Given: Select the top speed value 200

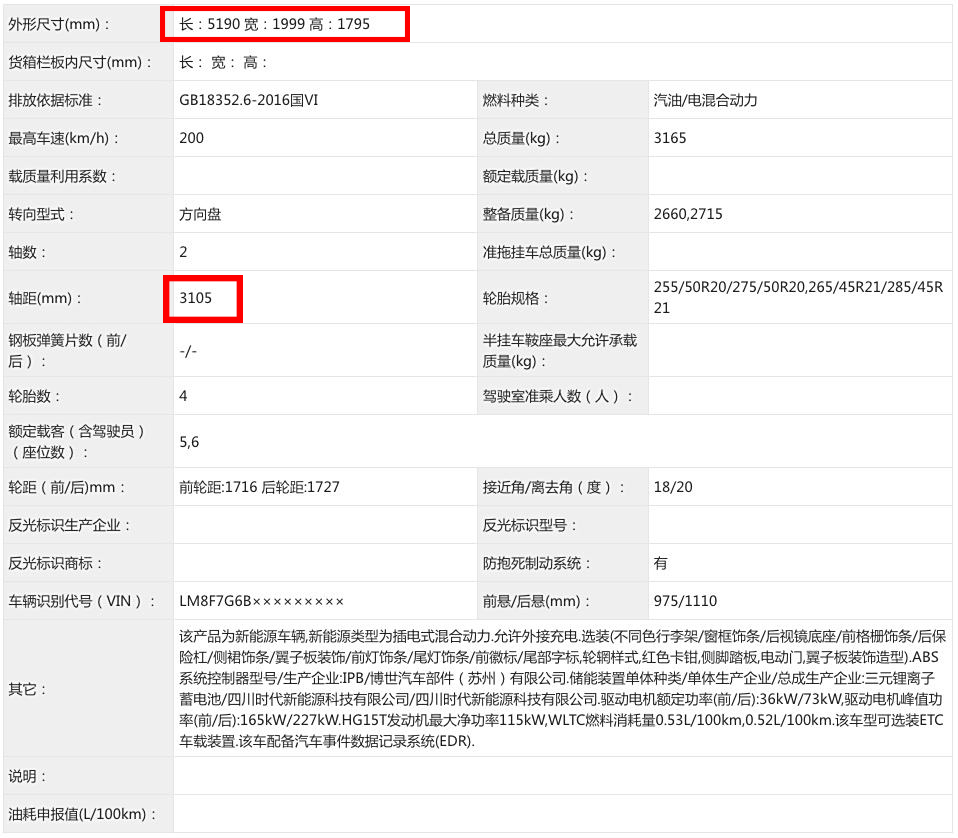Looking at the screenshot, I should tap(191, 138).
